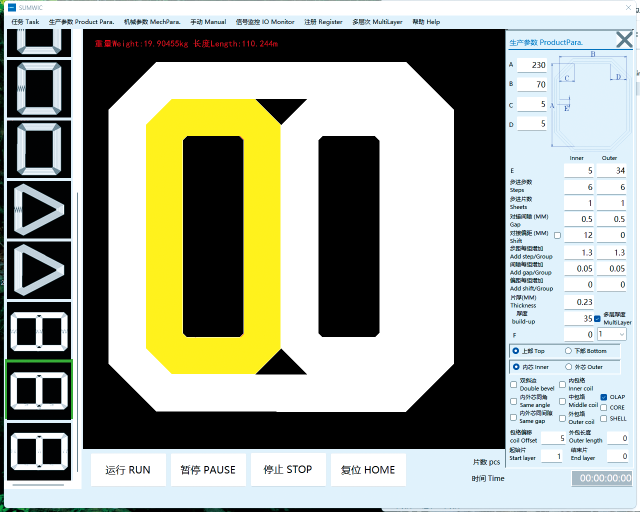The height and width of the screenshot is (512, 640).
Task: Select the Outer radio button
Action: (x=570, y=367)
